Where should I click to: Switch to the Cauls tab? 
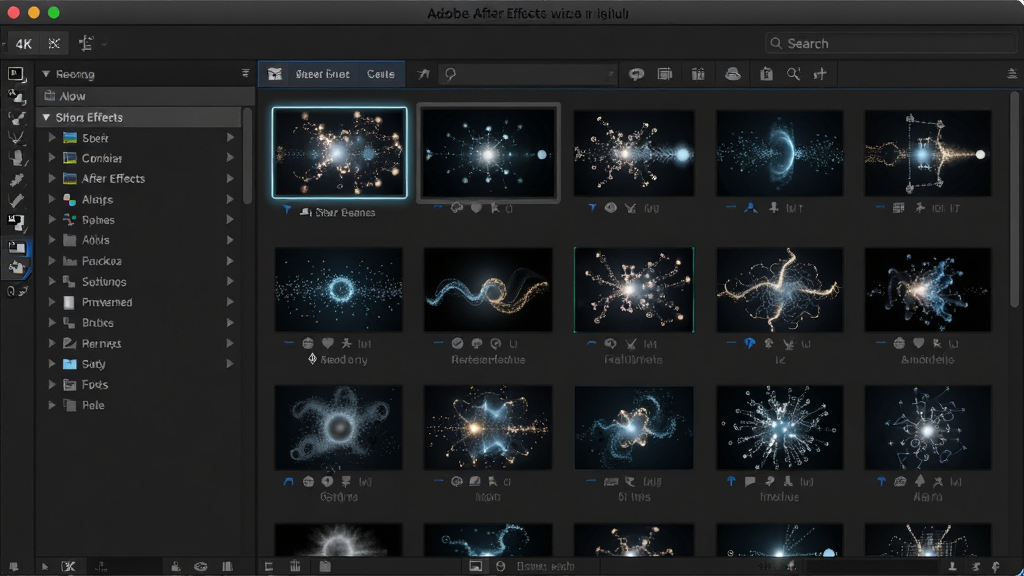tap(381, 74)
